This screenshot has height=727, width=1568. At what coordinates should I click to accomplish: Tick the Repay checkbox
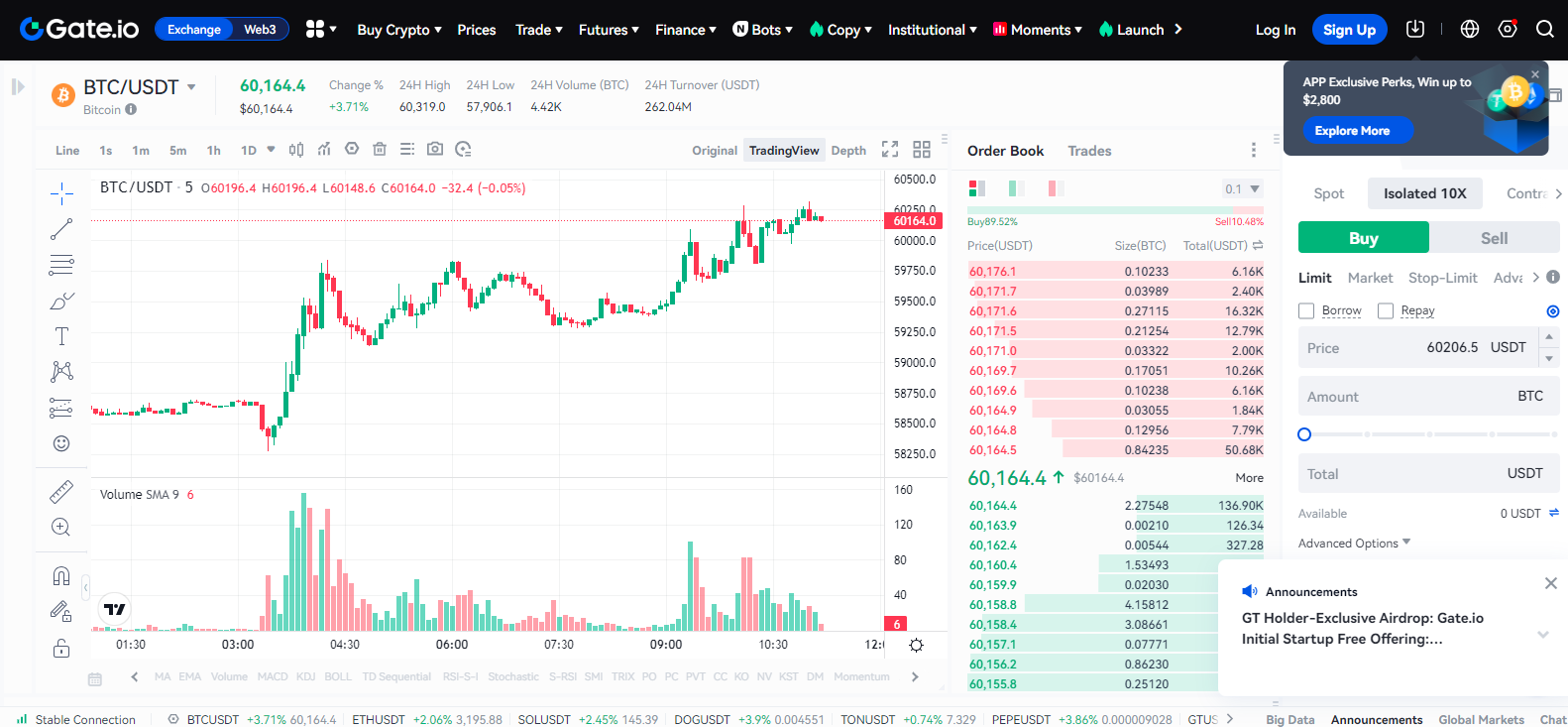tap(1386, 311)
